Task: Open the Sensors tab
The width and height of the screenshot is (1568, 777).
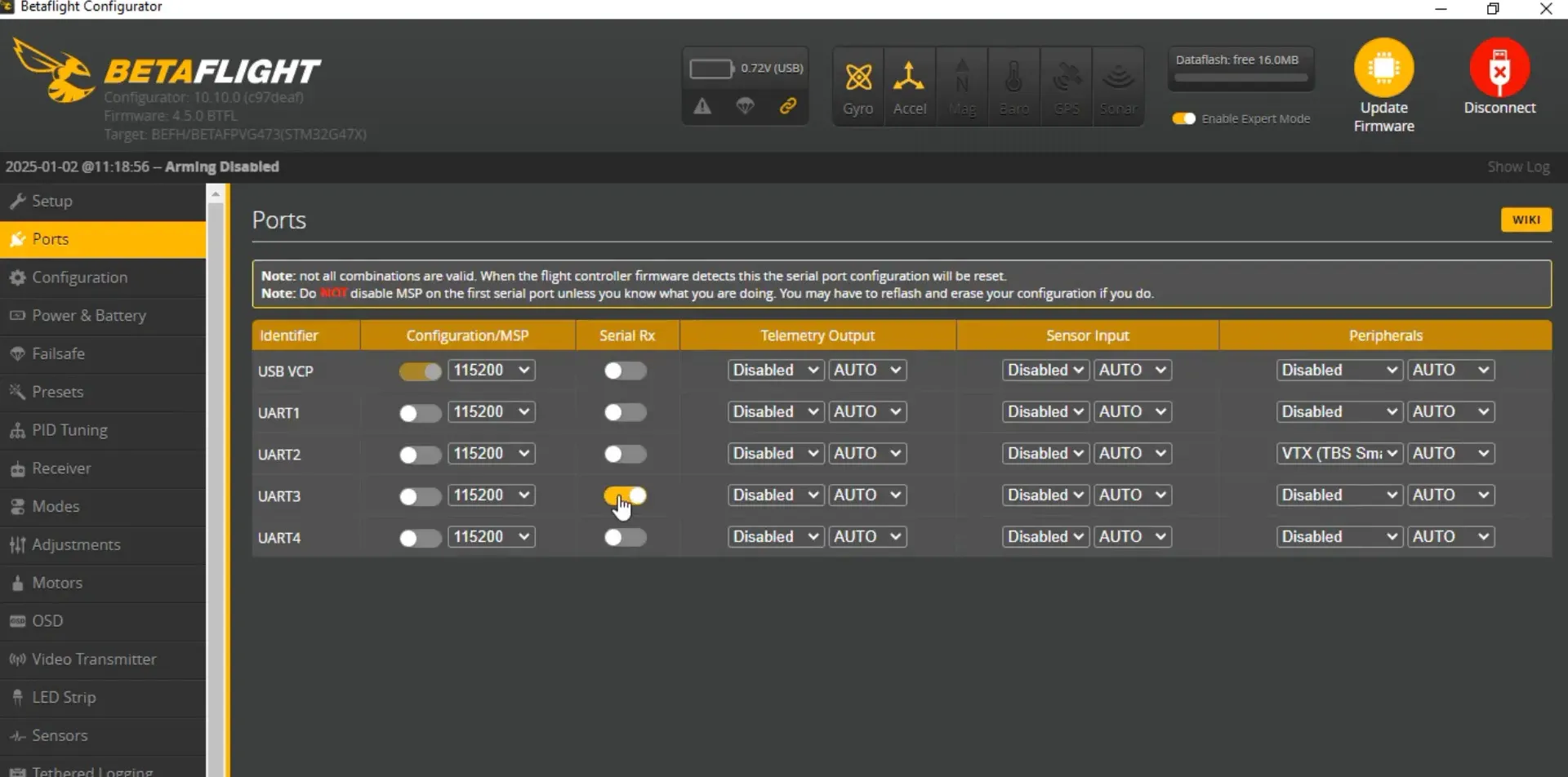Action: [103, 736]
